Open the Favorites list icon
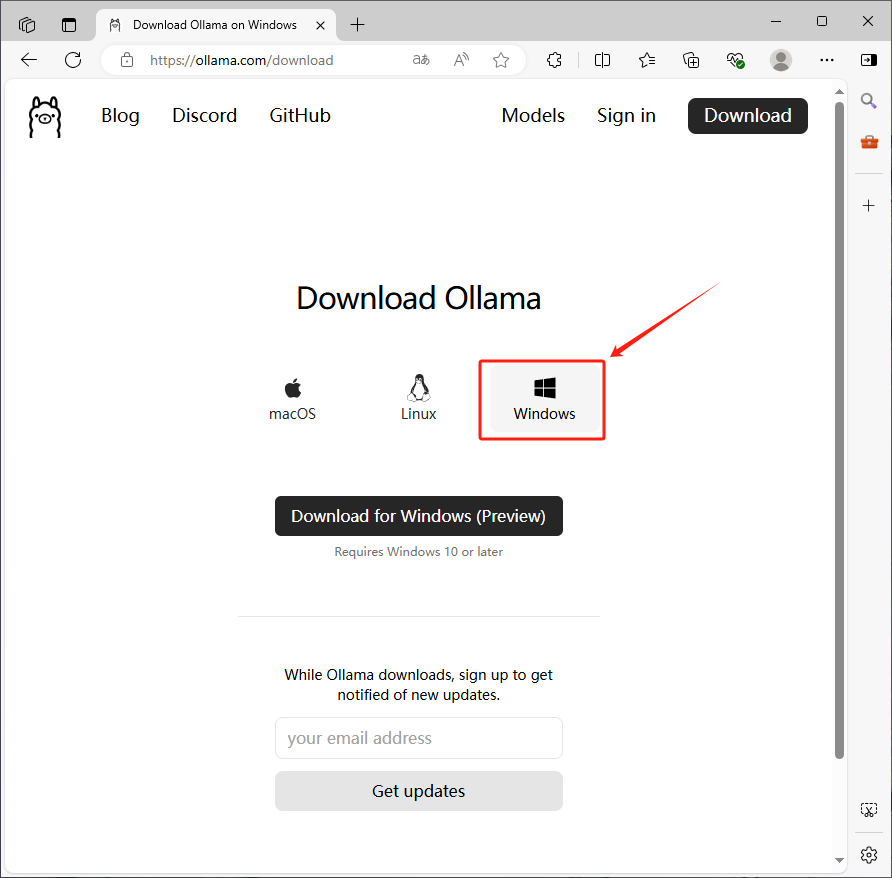 point(647,60)
